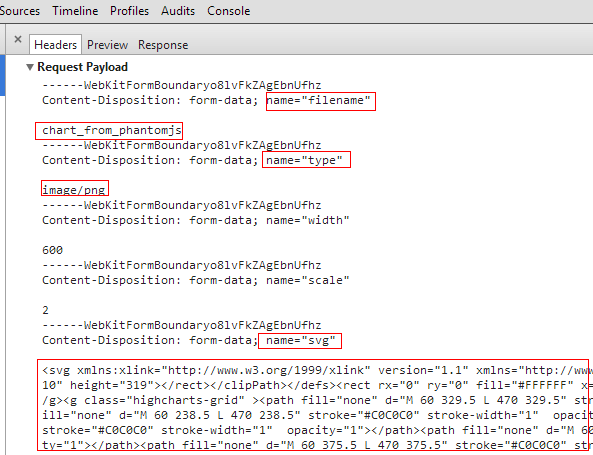593x455 pixels.
Task: Click the width value 600
Action: [53, 250]
